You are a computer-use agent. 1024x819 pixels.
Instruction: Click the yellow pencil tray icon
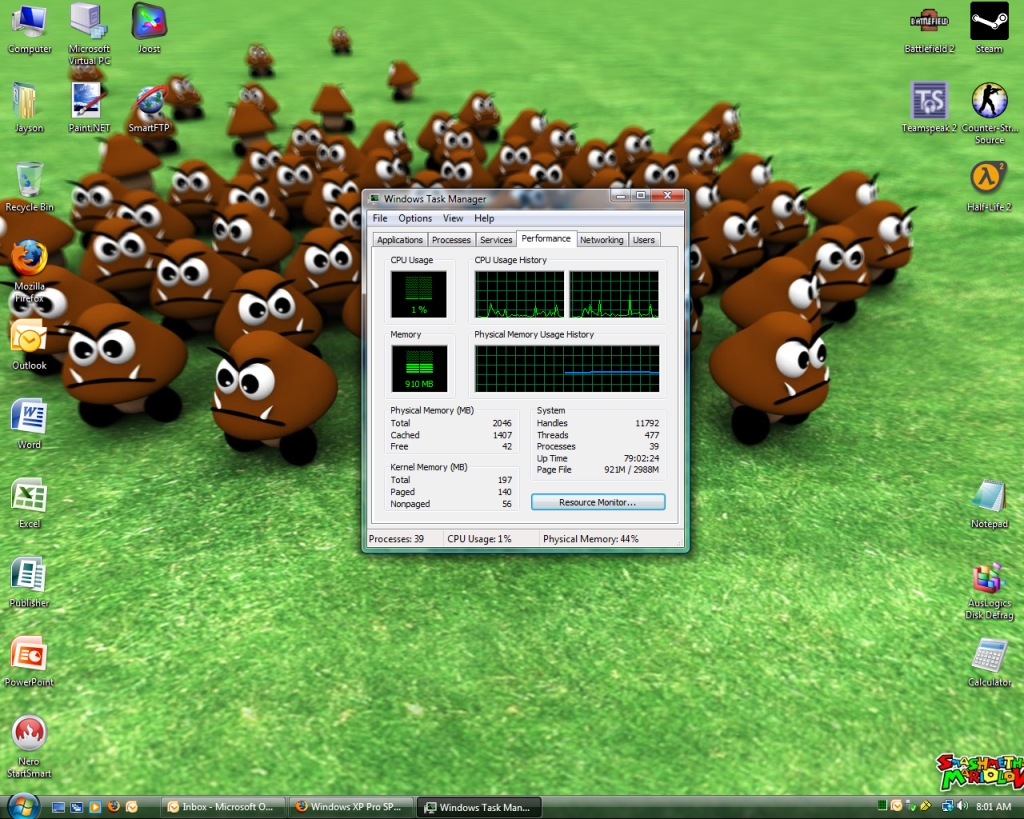(x=925, y=806)
